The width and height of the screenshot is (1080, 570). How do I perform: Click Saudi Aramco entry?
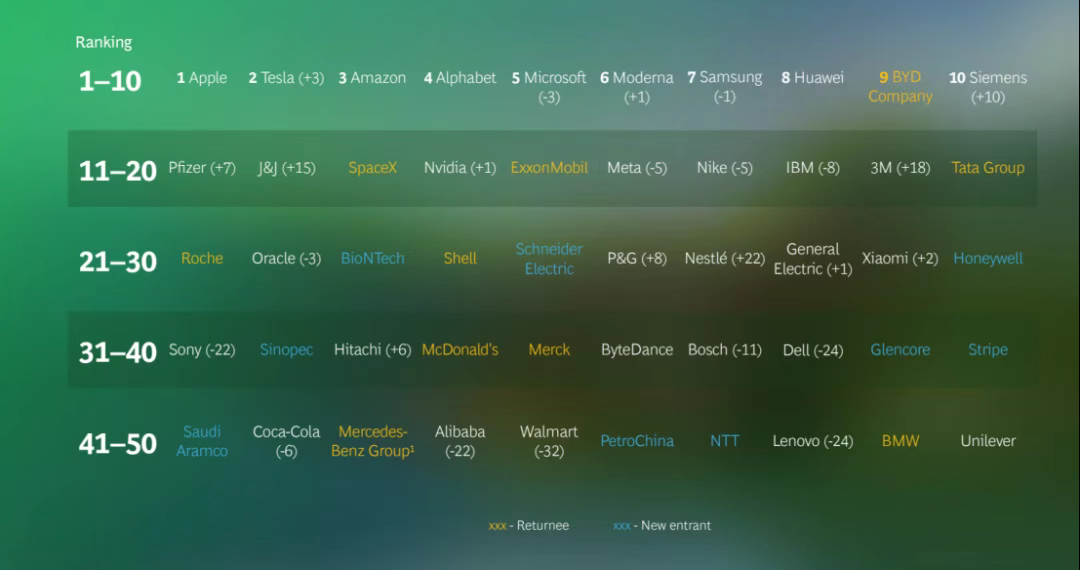[x=202, y=441]
